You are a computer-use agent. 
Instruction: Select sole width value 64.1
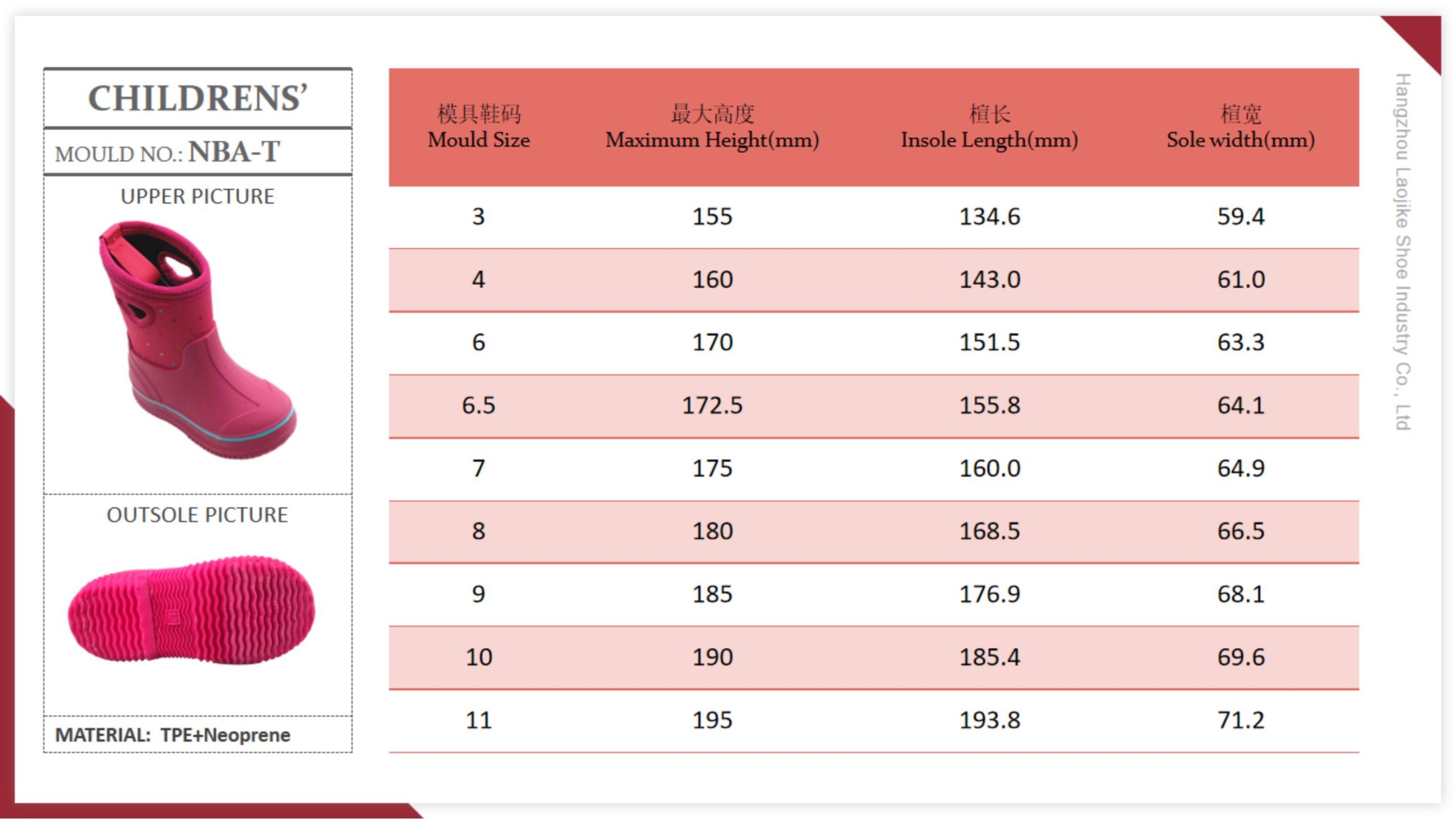click(x=1240, y=406)
